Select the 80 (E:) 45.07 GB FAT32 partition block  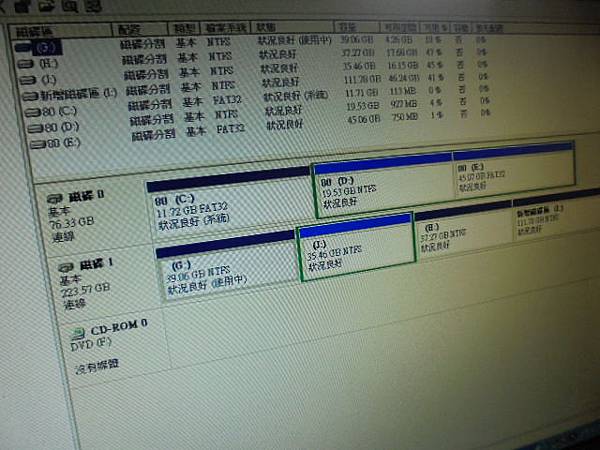click(514, 171)
